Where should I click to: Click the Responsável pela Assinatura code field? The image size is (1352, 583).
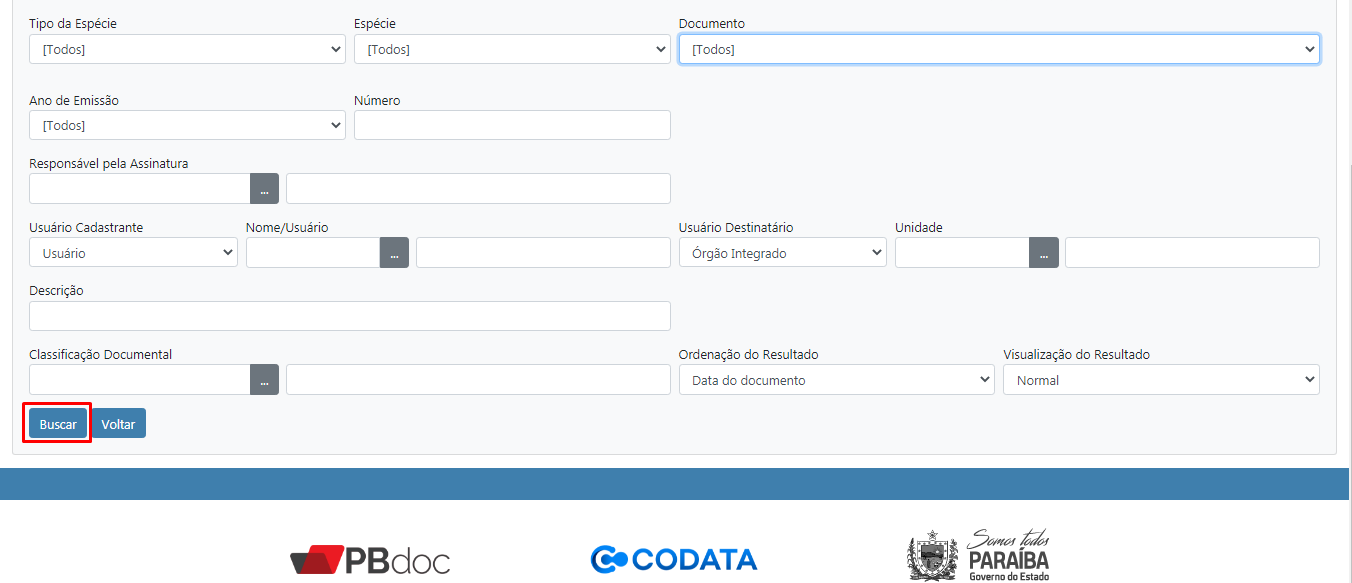coord(139,189)
